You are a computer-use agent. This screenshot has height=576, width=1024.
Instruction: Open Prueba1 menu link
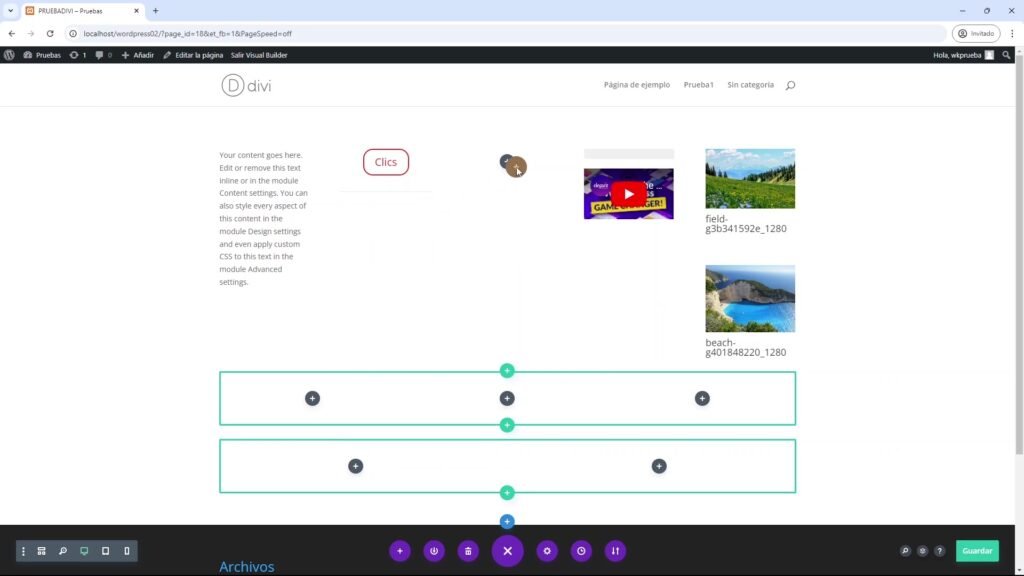point(699,85)
